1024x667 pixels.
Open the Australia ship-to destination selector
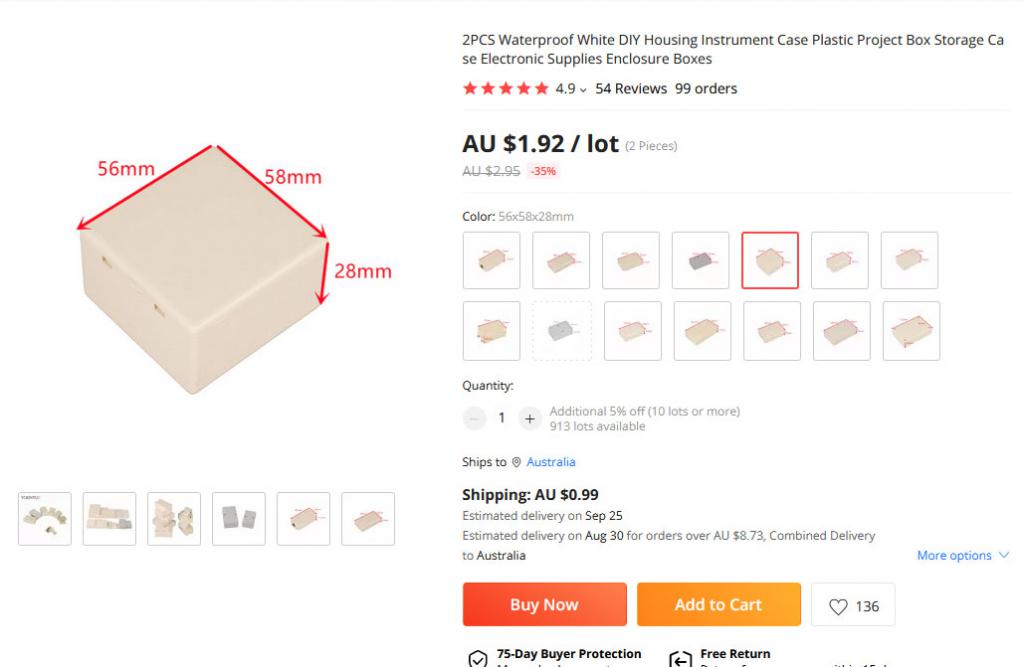551,462
